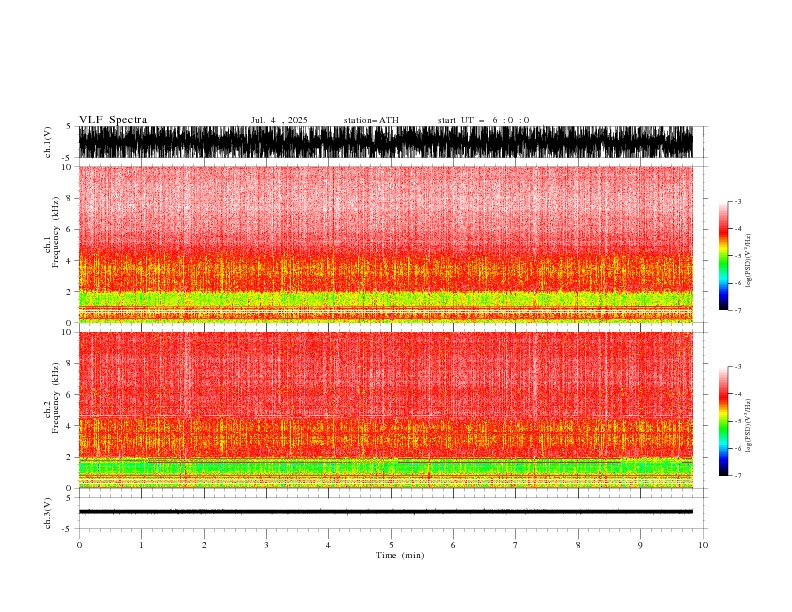
Task: Click the "6" kHz tick of ch.1 spectrogram
Action: pos(69,229)
